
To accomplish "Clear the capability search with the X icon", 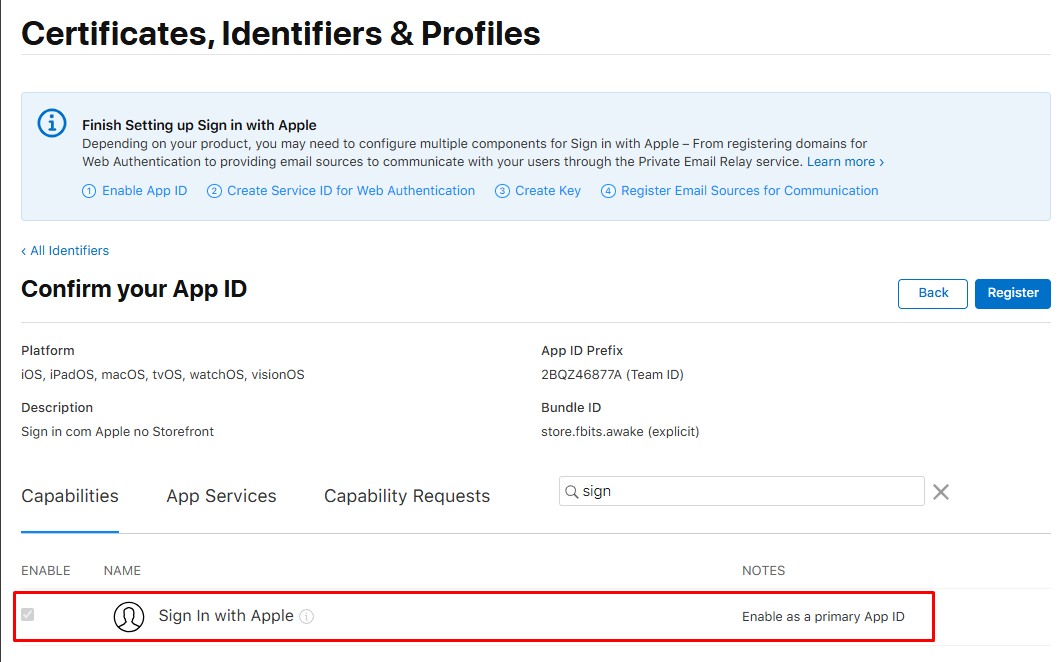I will tap(940, 492).
